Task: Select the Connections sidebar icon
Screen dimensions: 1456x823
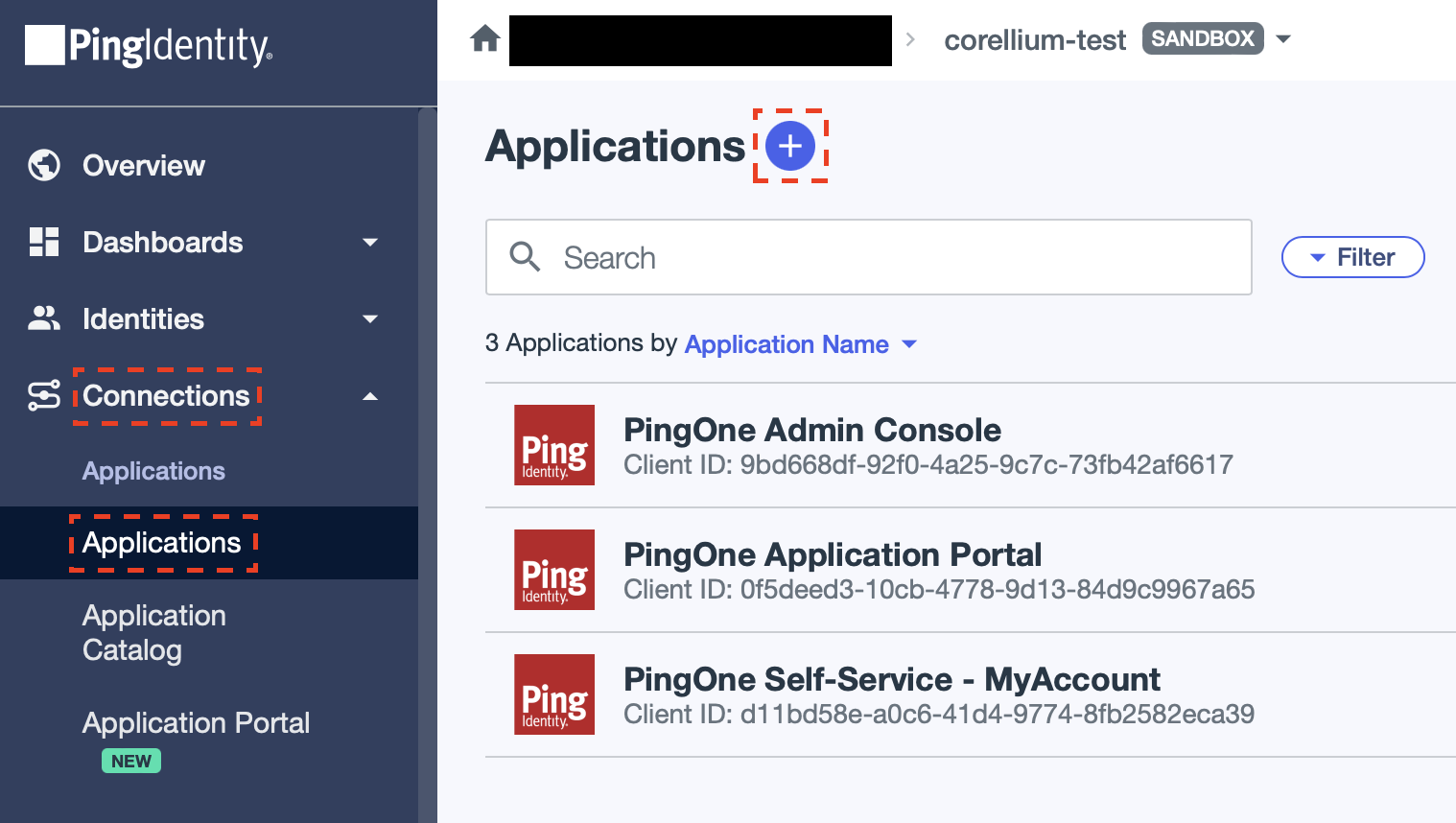Action: (42, 395)
